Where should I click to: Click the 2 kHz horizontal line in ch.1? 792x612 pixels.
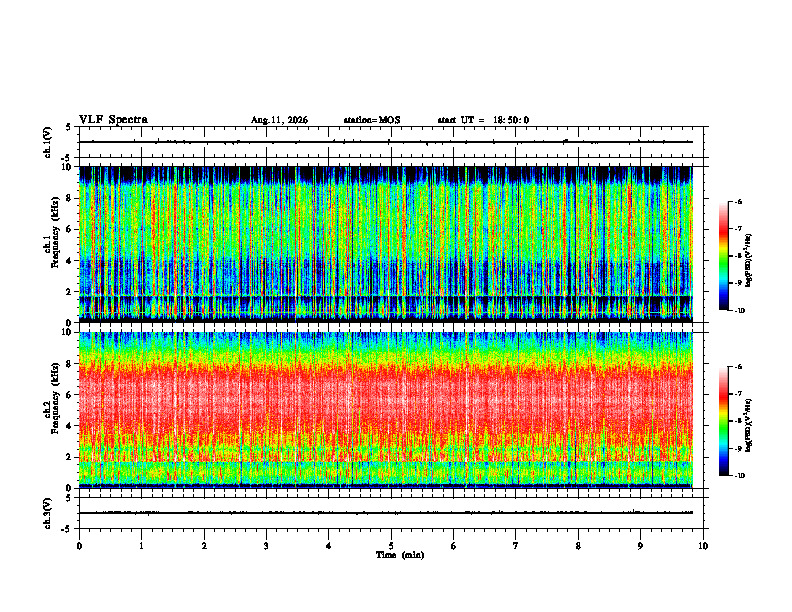(386, 296)
